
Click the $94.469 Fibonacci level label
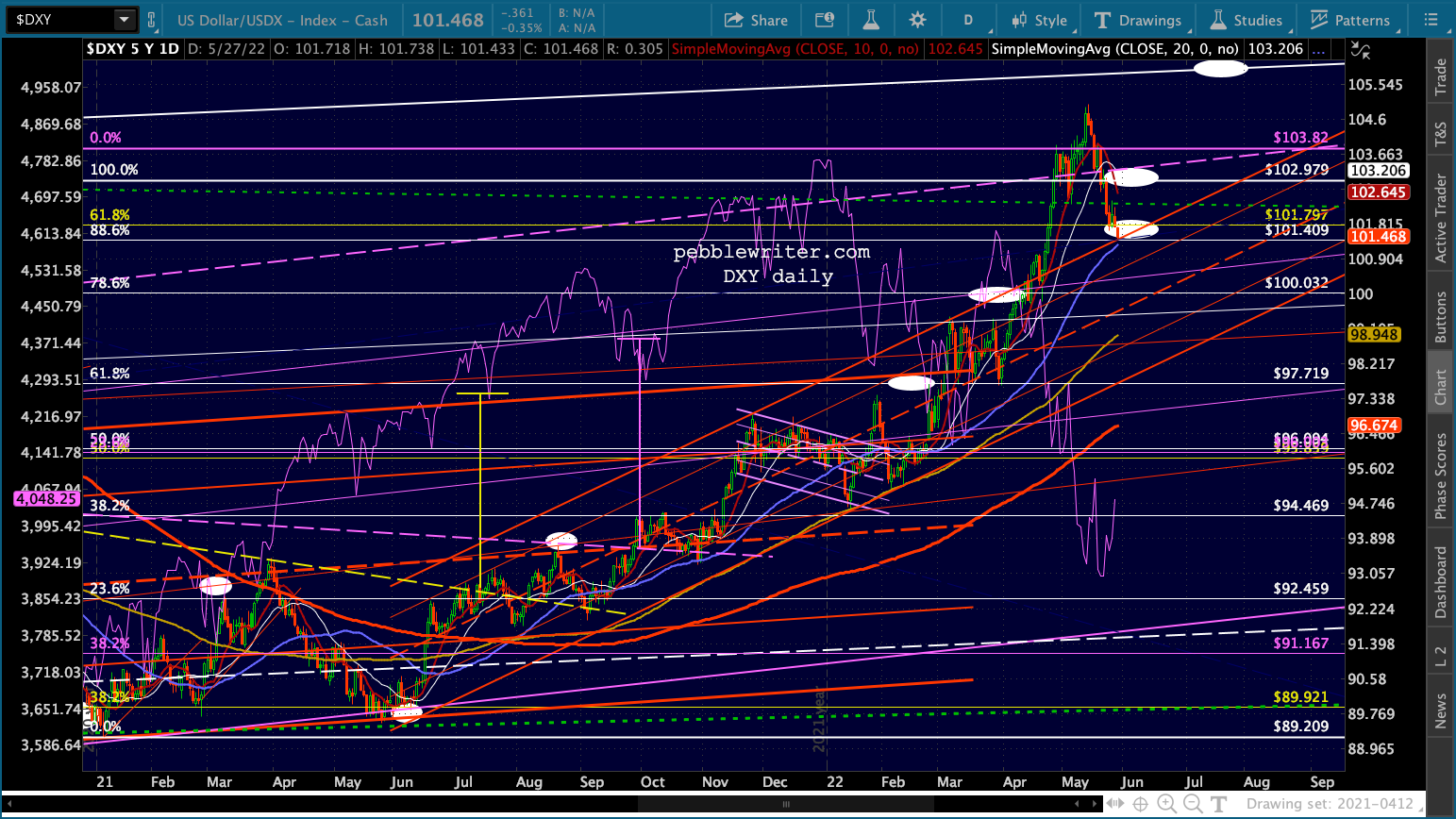1300,506
